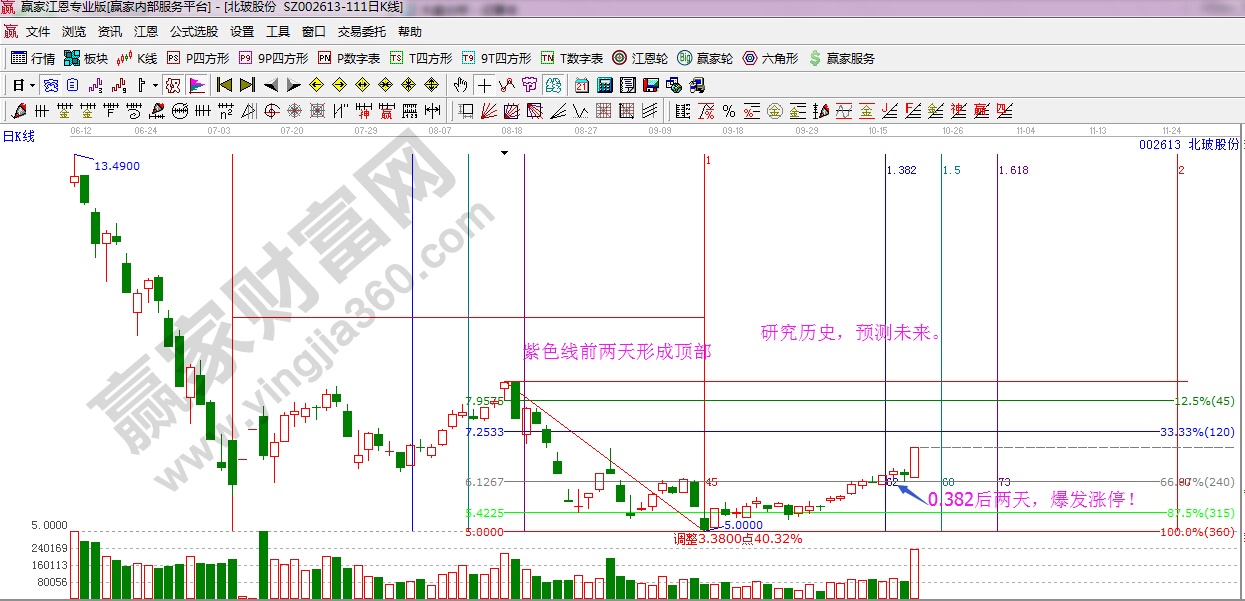Click the calculator icon in the toolbar
The height and width of the screenshot is (601, 1245).
point(605,85)
